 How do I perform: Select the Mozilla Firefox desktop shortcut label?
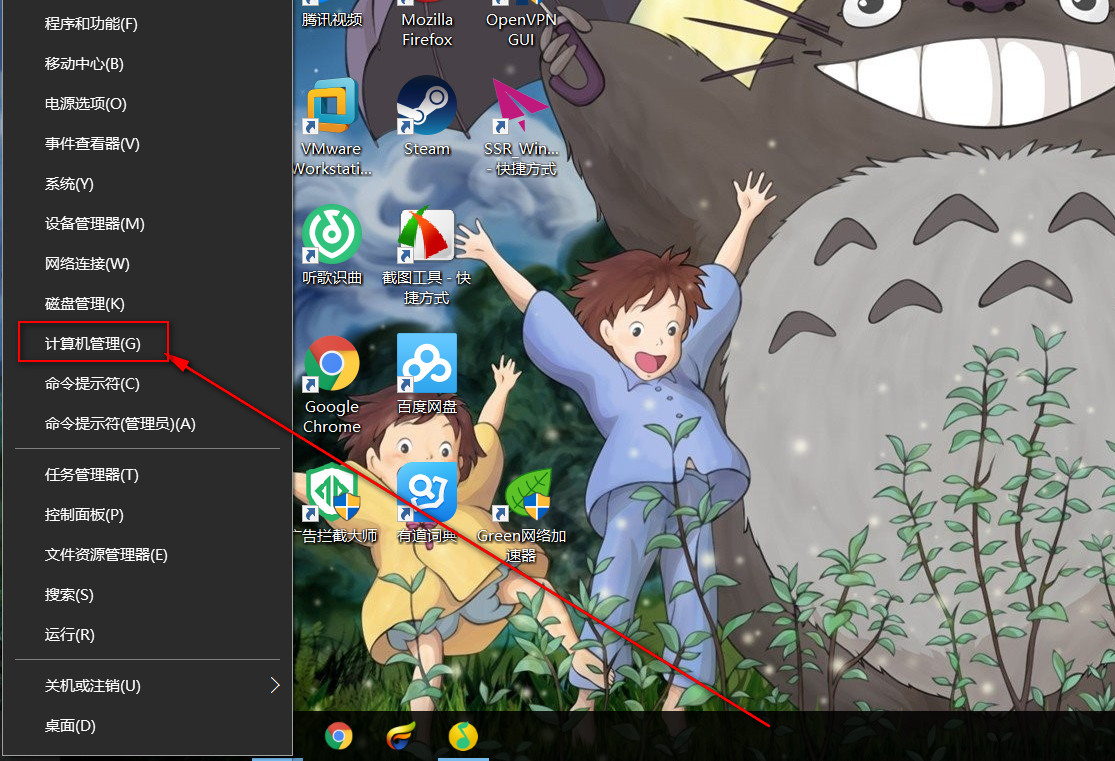tap(427, 30)
